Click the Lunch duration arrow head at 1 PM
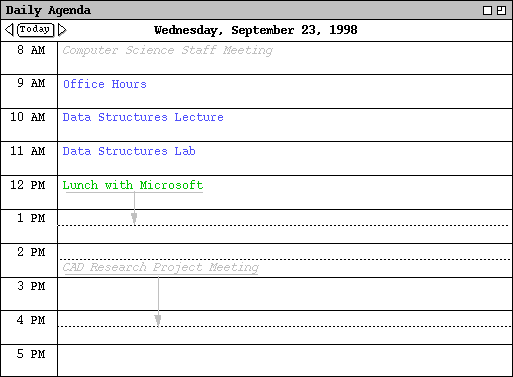Screen dimensions: 513x377 point(134,219)
